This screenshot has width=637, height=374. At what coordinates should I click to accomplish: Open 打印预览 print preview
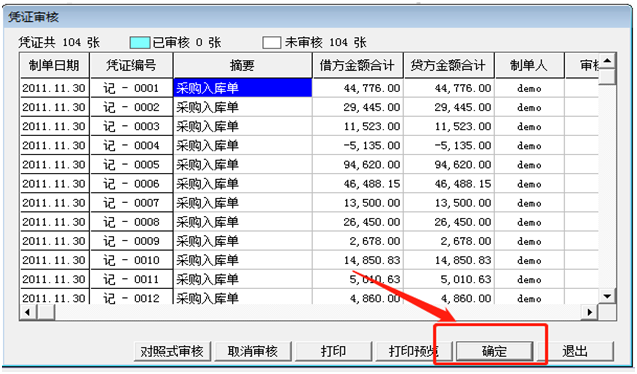click(x=414, y=351)
